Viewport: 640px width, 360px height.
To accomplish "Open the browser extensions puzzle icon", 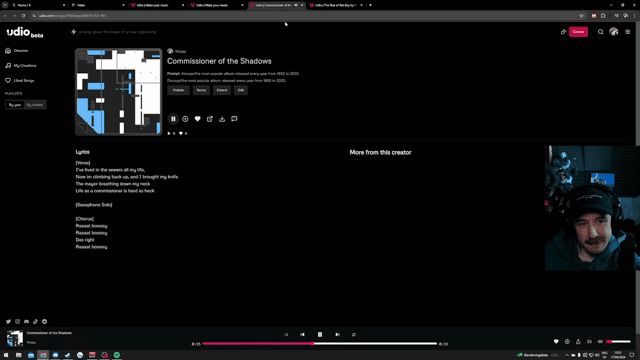I will coord(603,16).
